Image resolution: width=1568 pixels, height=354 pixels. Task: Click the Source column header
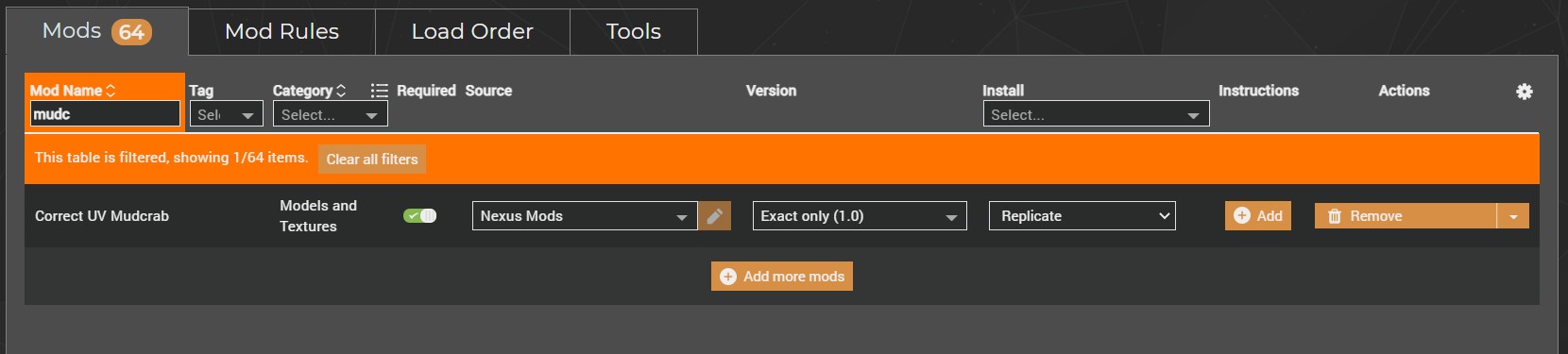coord(488,91)
